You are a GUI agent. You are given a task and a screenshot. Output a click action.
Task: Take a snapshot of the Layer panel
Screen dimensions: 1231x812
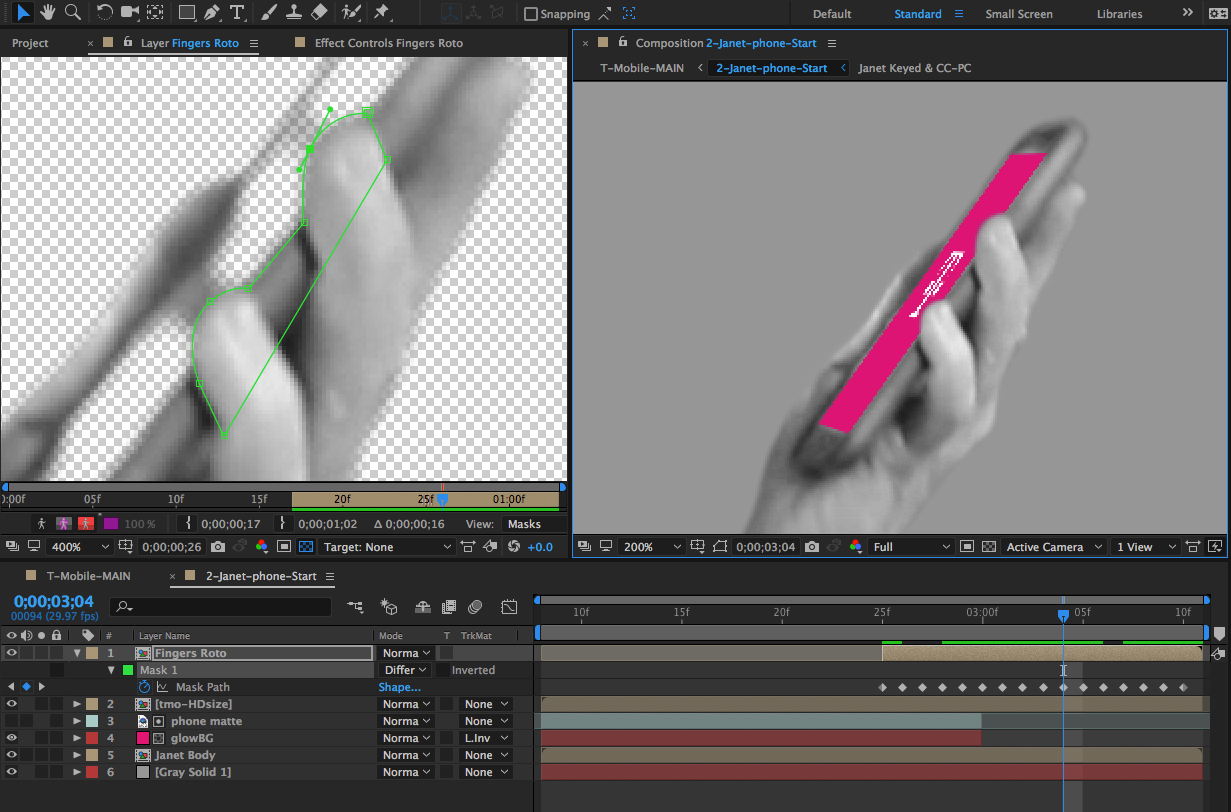coord(218,547)
